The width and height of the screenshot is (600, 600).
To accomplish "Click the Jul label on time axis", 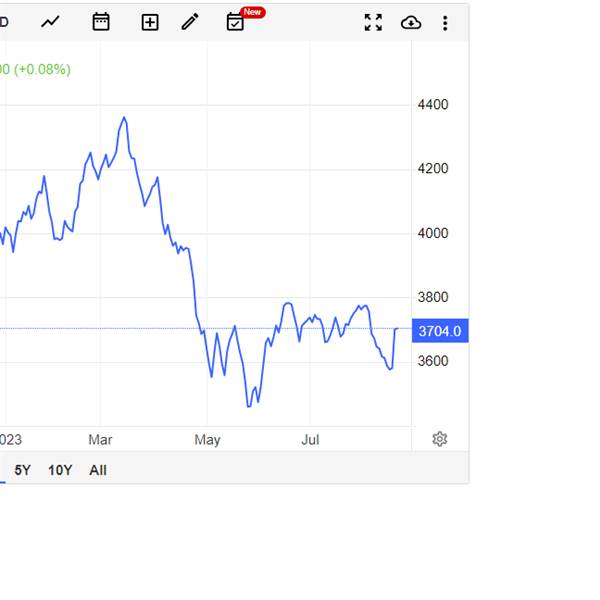I will [310, 440].
